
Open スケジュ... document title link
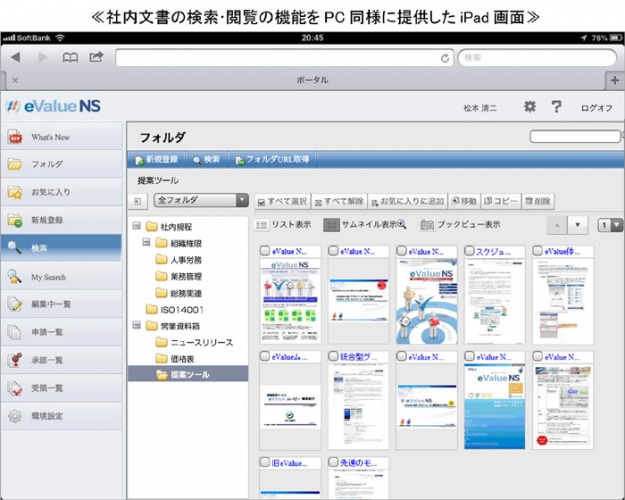[x=493, y=252]
